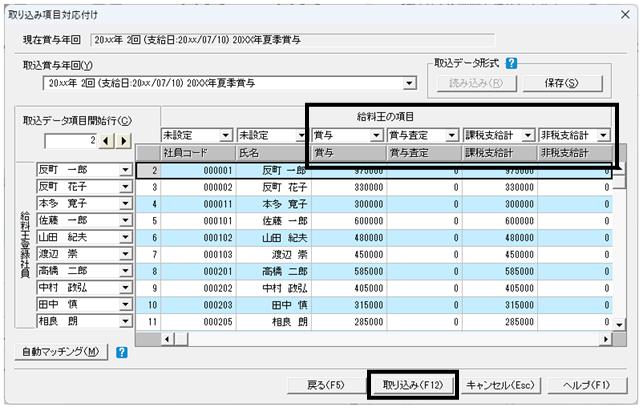Click employee code cell 000103
The width and height of the screenshot is (643, 411).
point(198,254)
